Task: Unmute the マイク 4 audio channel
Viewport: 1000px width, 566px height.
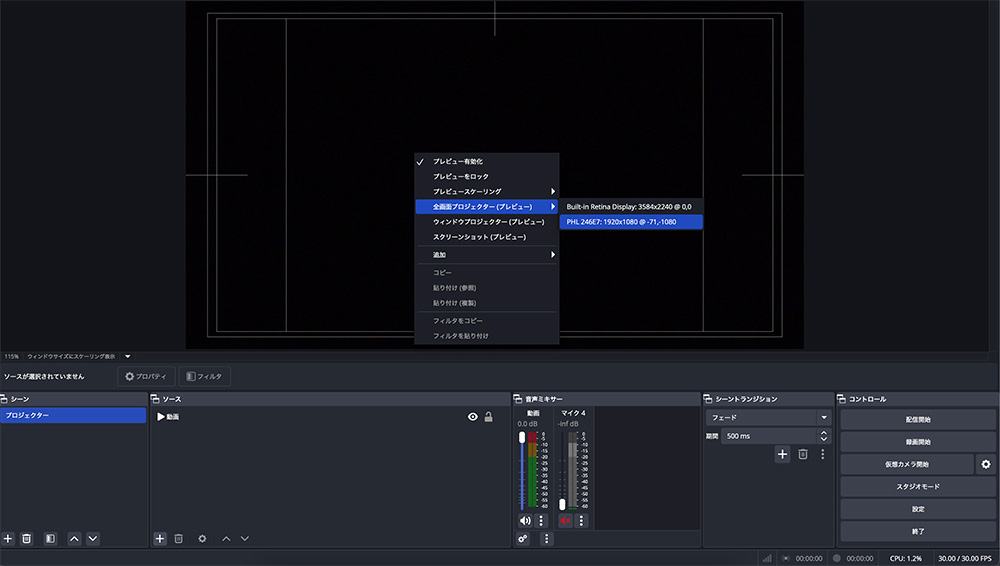Action: point(565,520)
